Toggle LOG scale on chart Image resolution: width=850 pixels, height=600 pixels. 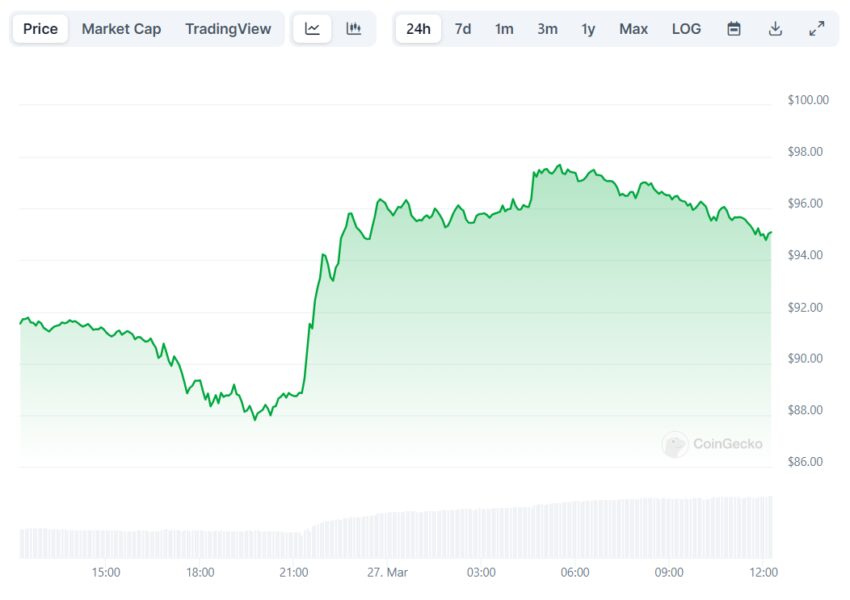pos(686,29)
